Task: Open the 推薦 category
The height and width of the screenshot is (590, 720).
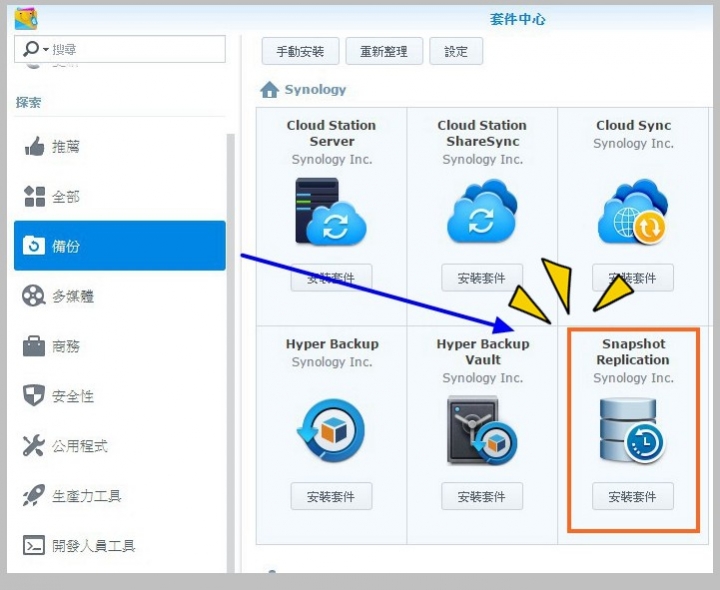Action: pos(120,147)
